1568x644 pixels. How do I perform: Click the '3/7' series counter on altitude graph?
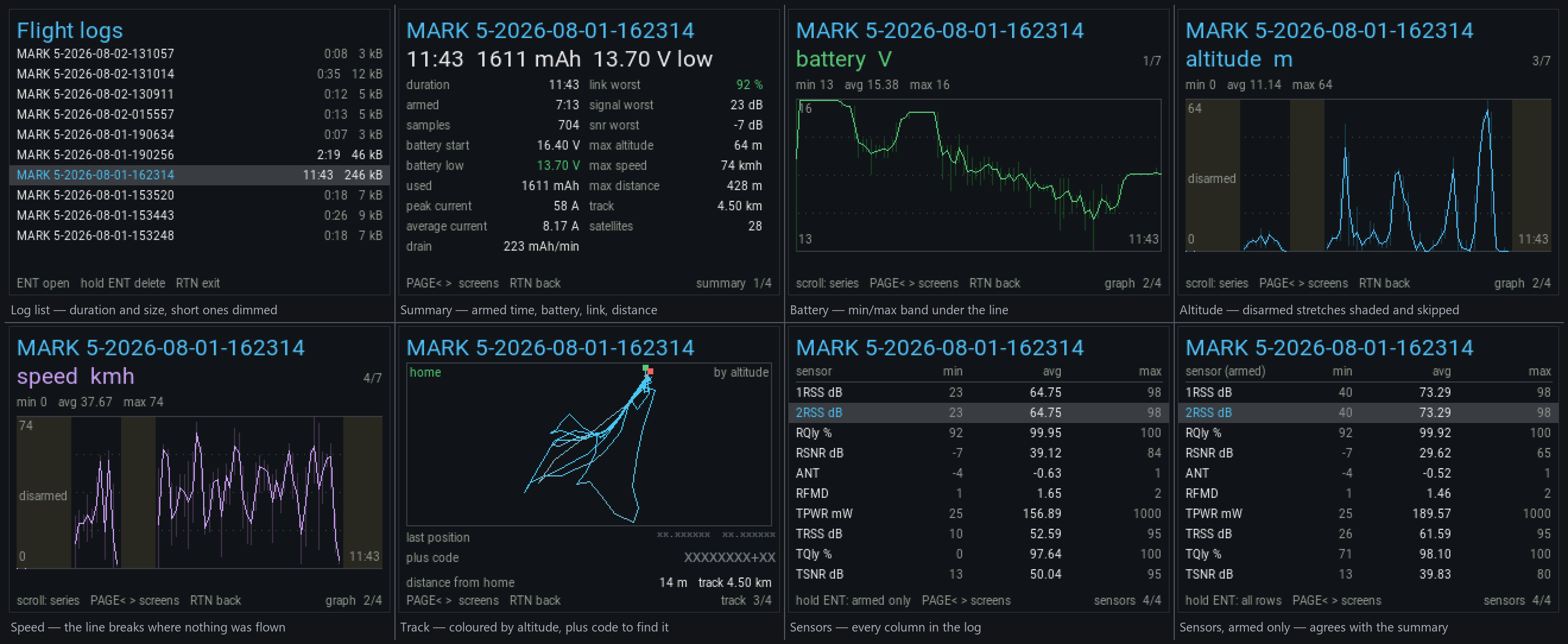pos(1541,61)
